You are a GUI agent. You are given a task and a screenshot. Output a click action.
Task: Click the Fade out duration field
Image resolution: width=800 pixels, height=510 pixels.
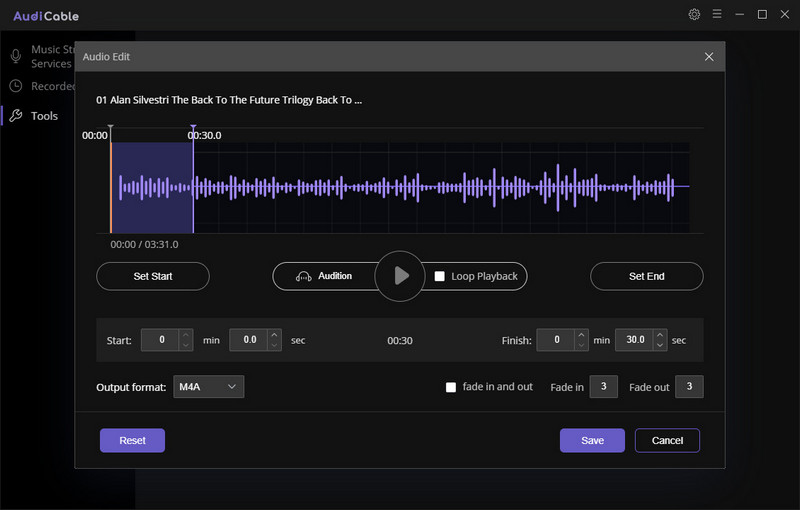click(x=689, y=387)
